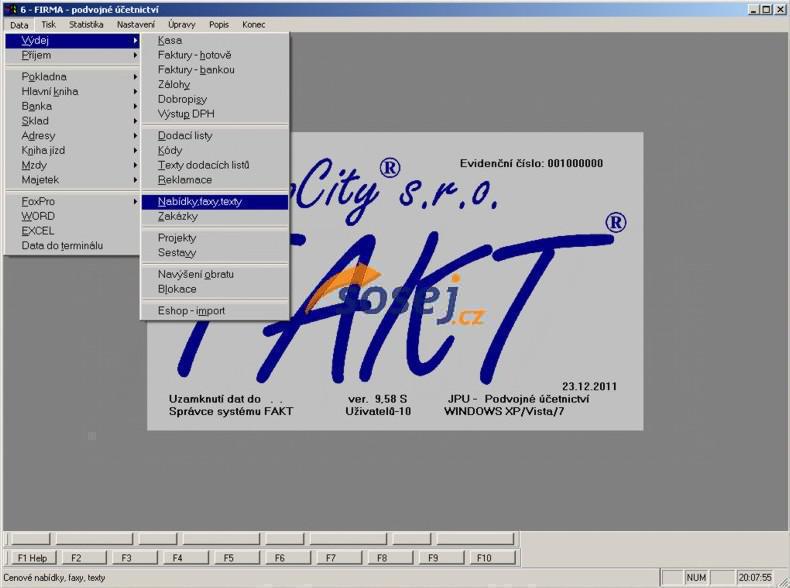This screenshot has width=790, height=588.
Task: Open the Popis menu
Action: click(219, 25)
